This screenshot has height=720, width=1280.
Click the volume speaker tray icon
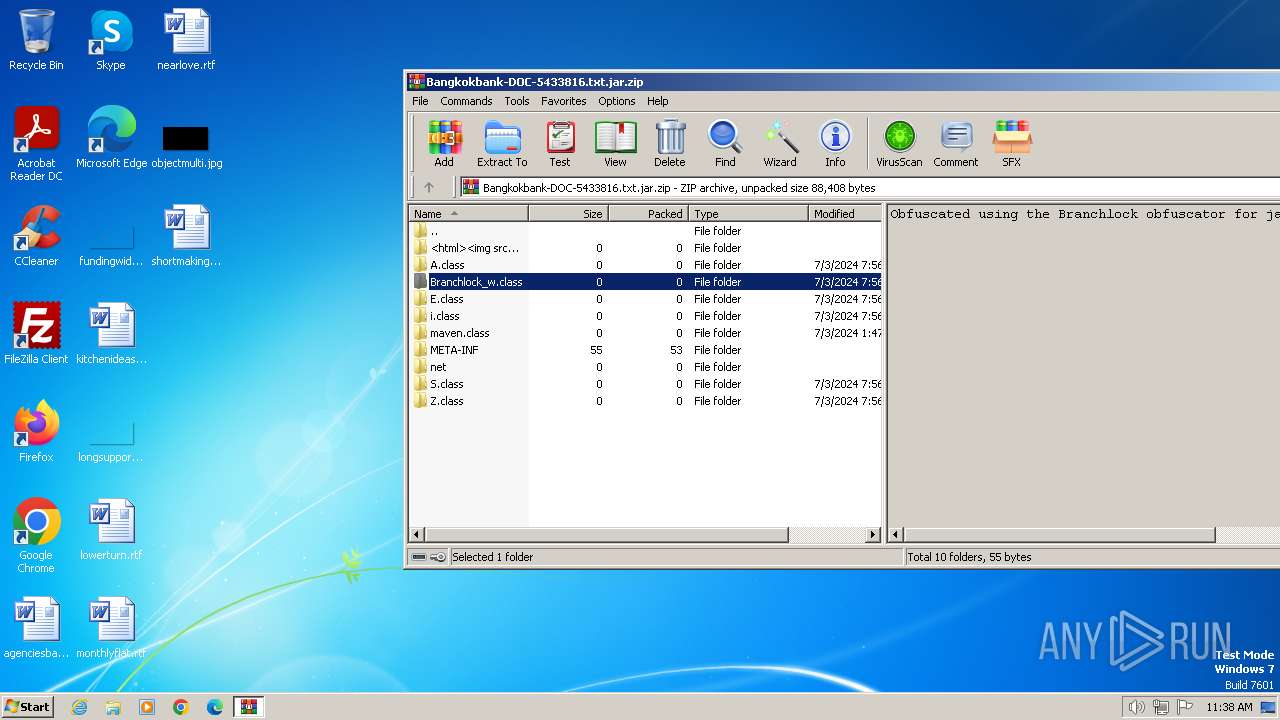(1137, 707)
